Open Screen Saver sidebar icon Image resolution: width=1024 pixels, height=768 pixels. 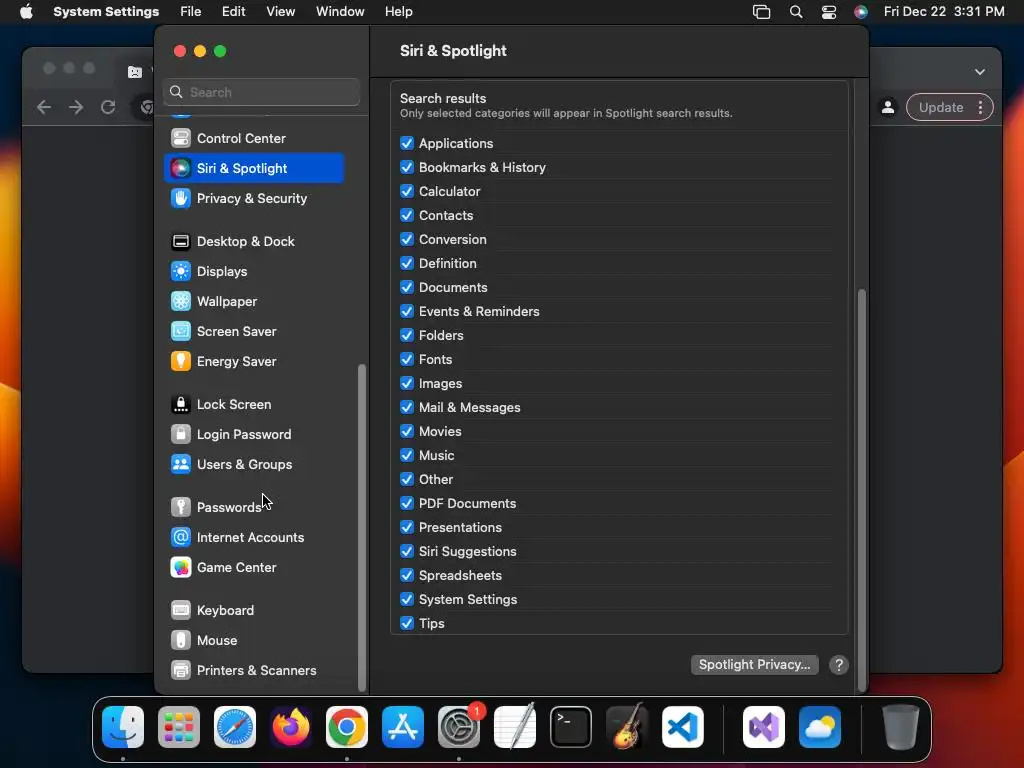(181, 332)
